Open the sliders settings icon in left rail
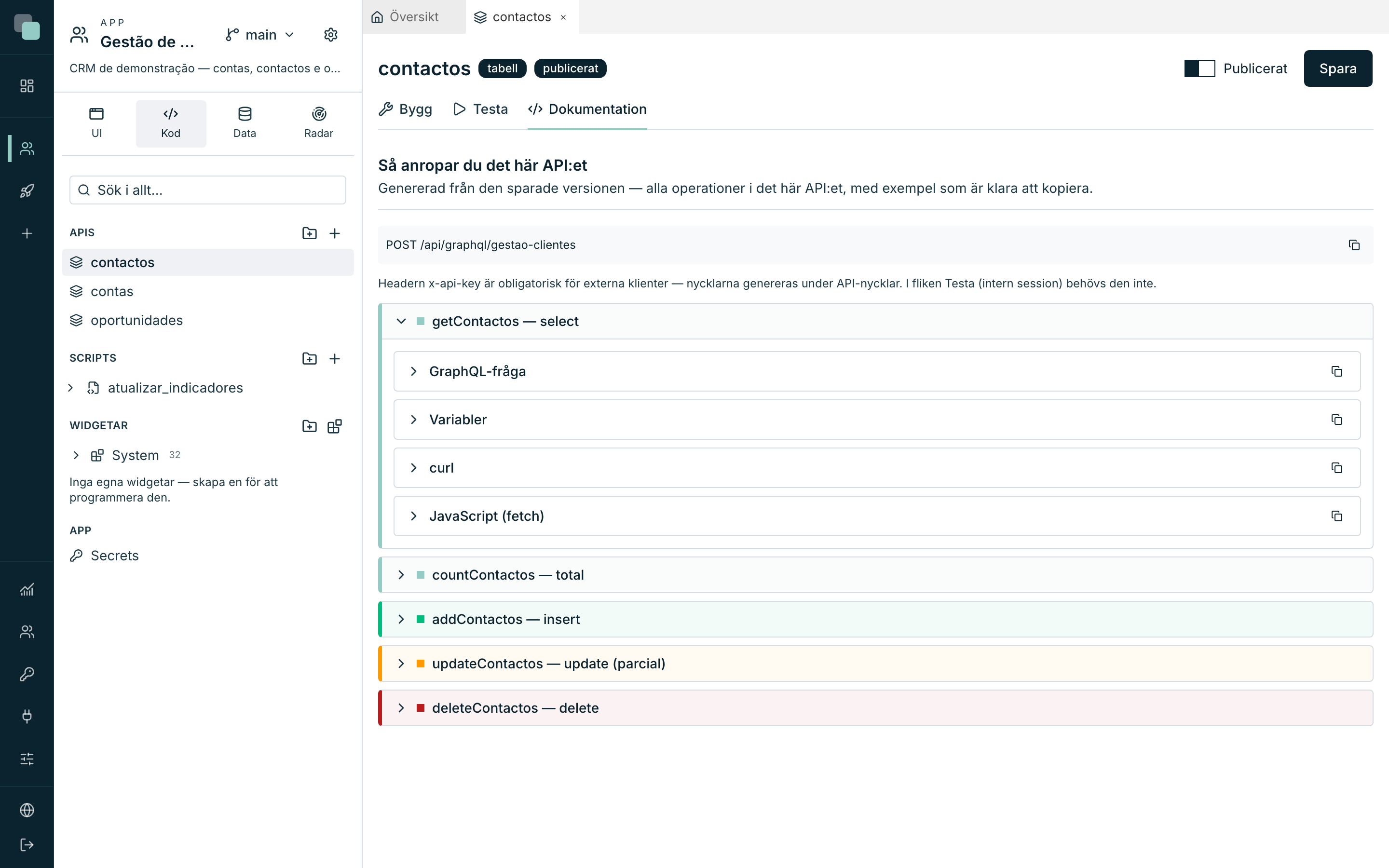1389x868 pixels. (x=27, y=759)
